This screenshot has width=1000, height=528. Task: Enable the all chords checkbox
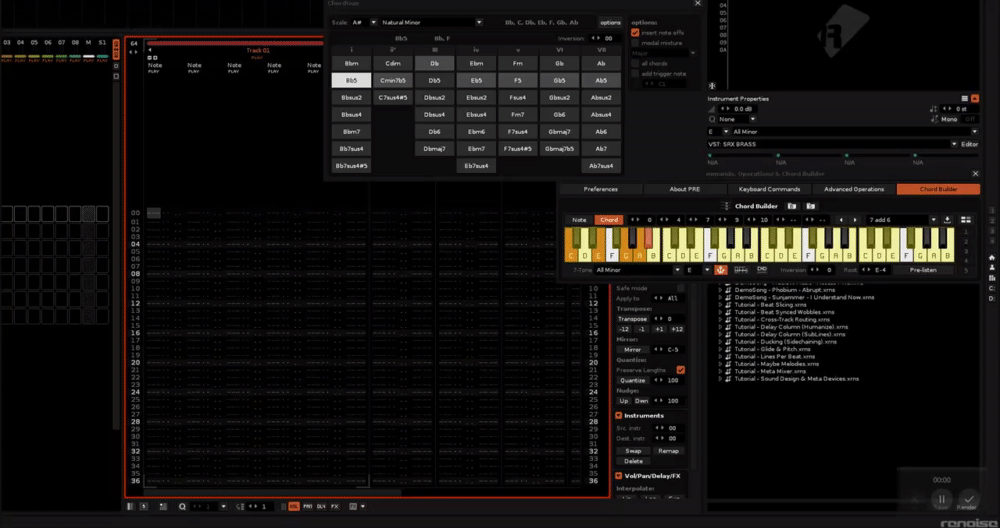[635, 63]
